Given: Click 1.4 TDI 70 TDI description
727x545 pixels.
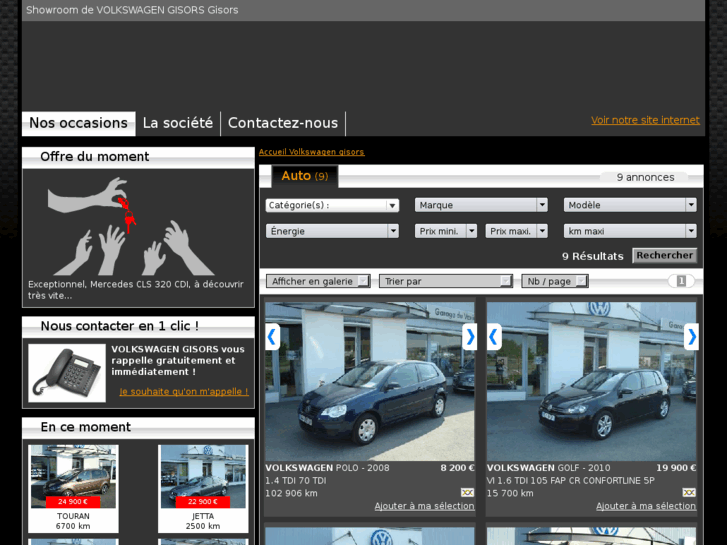Looking at the screenshot, I should point(296,481).
